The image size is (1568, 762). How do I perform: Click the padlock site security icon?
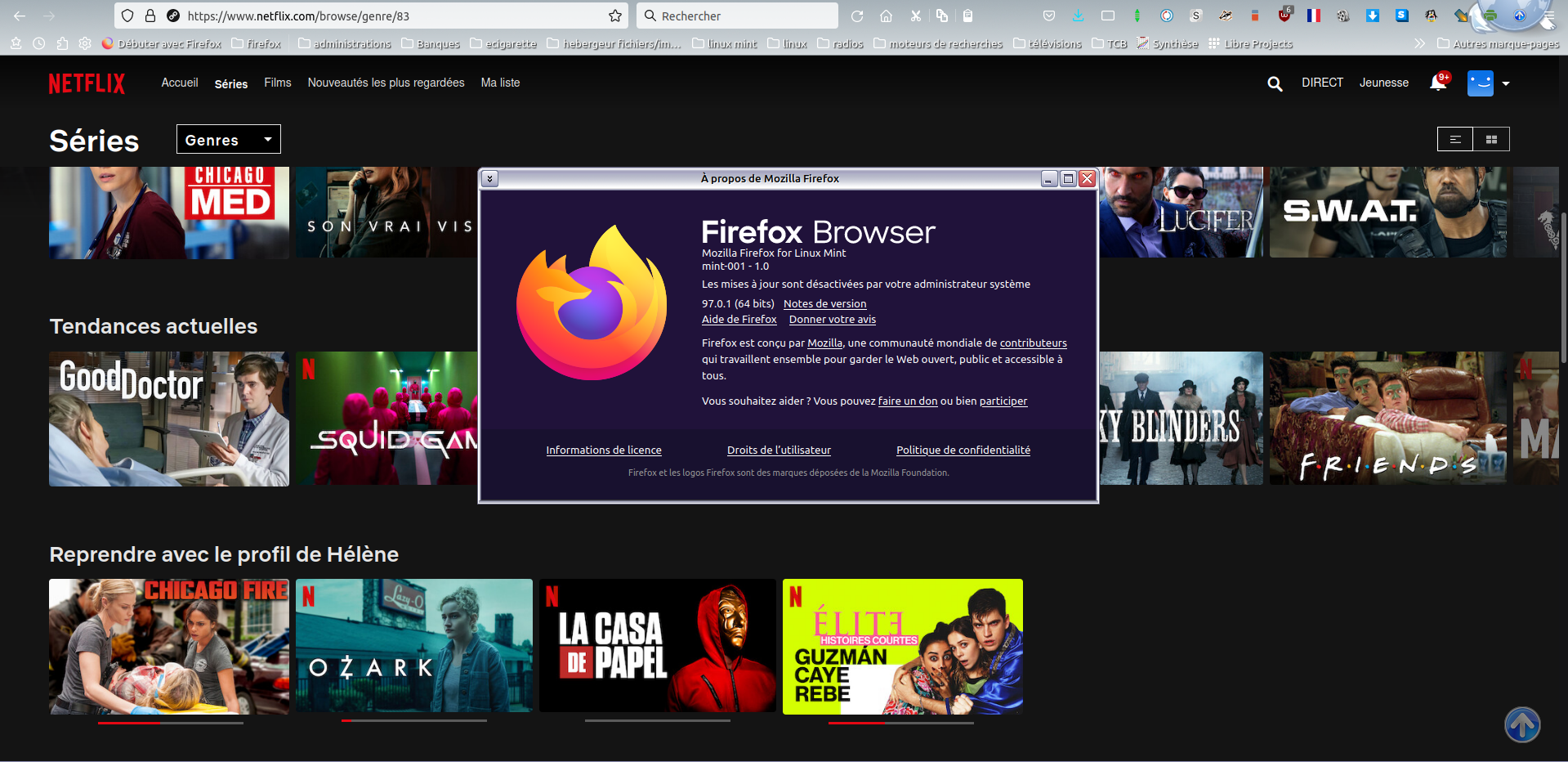(150, 16)
